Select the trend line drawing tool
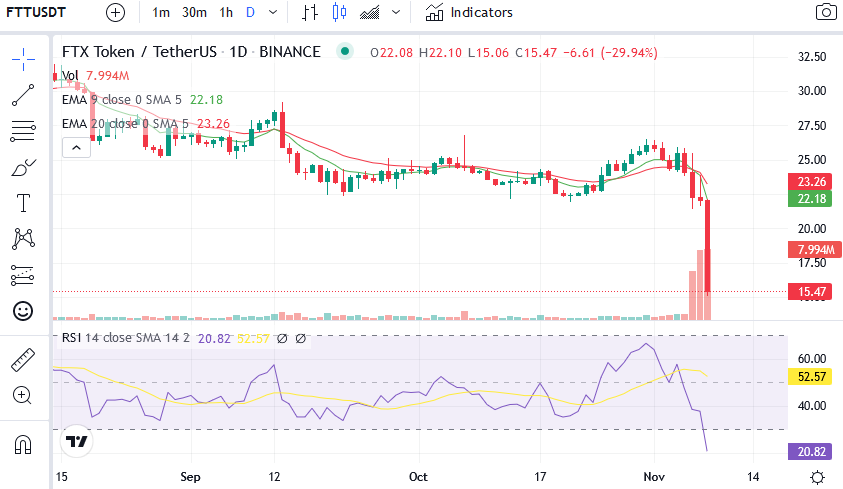This screenshot has width=843, height=489. pos(23,95)
